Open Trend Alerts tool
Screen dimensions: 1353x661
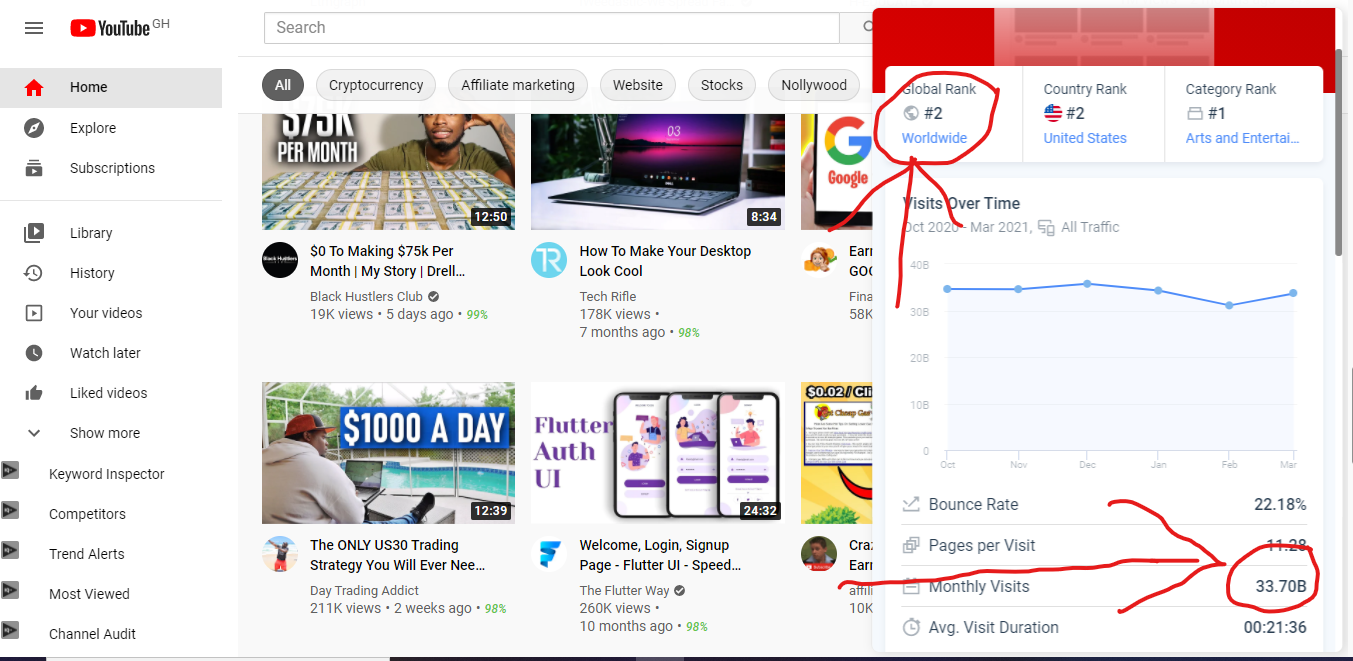click(87, 554)
